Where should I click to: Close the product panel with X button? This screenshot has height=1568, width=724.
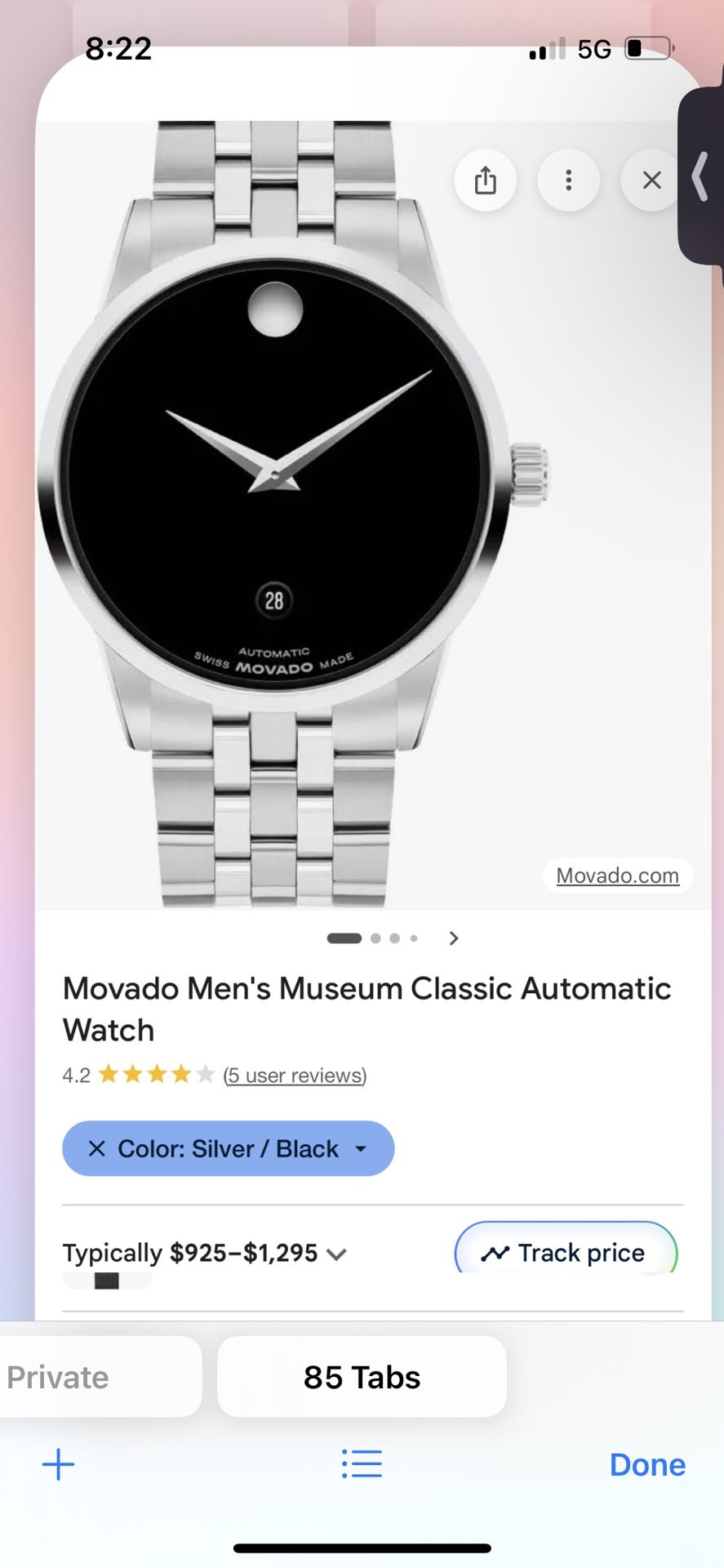pyautogui.click(x=651, y=180)
